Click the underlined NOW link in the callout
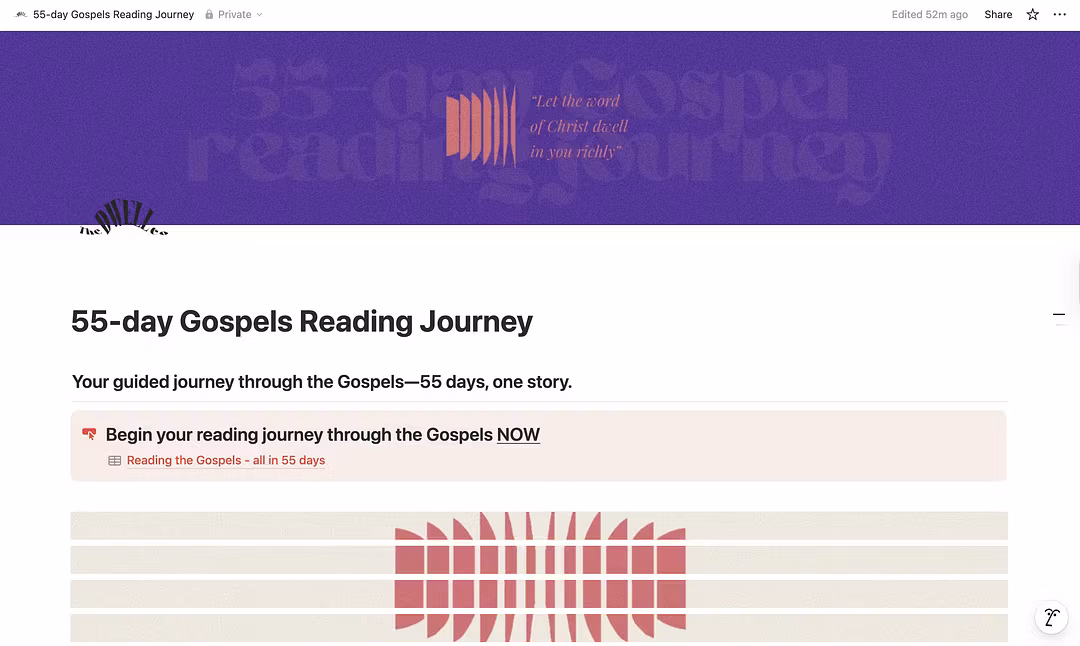1080x646 pixels. click(518, 435)
